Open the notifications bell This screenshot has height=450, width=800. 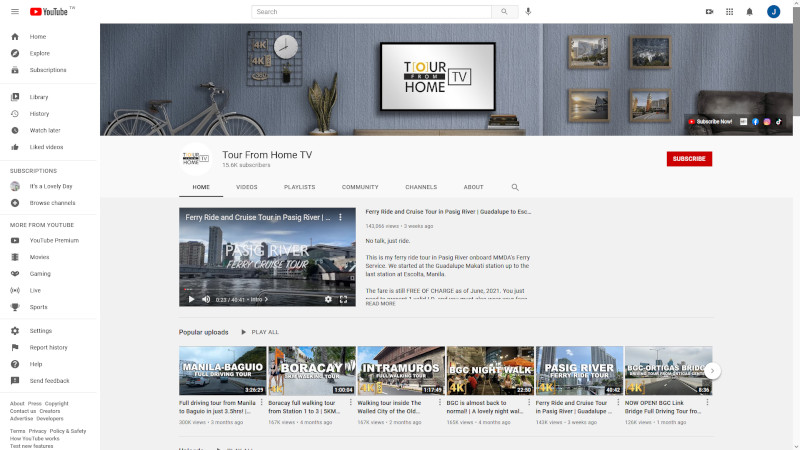(751, 12)
